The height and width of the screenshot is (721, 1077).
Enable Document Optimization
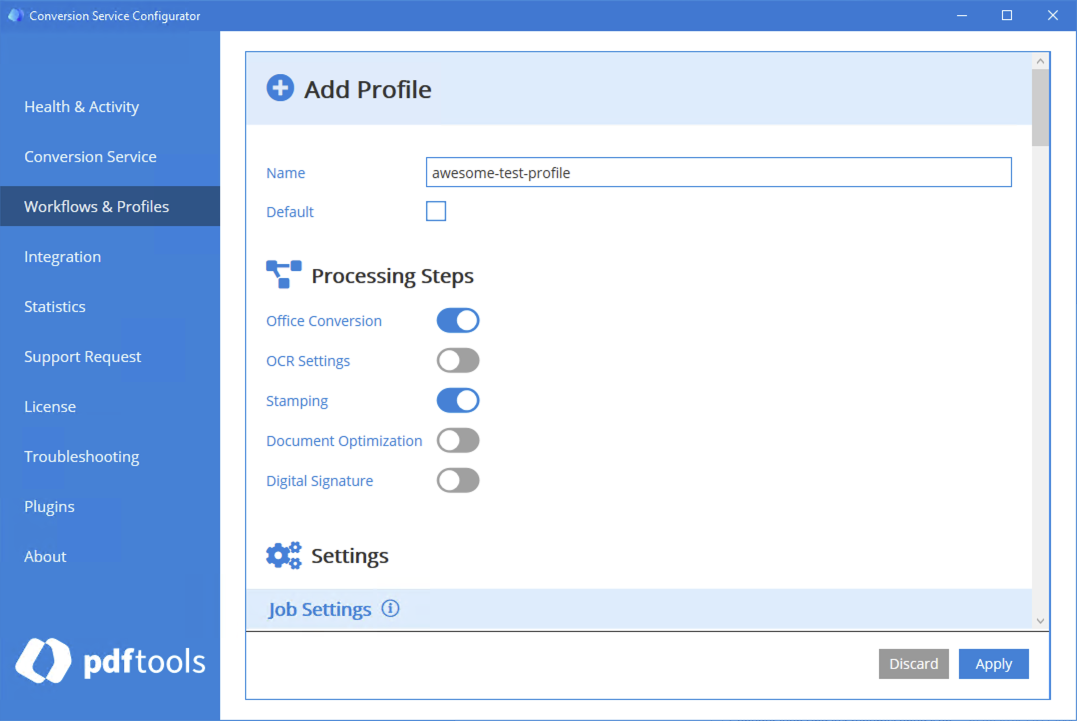coord(457,440)
